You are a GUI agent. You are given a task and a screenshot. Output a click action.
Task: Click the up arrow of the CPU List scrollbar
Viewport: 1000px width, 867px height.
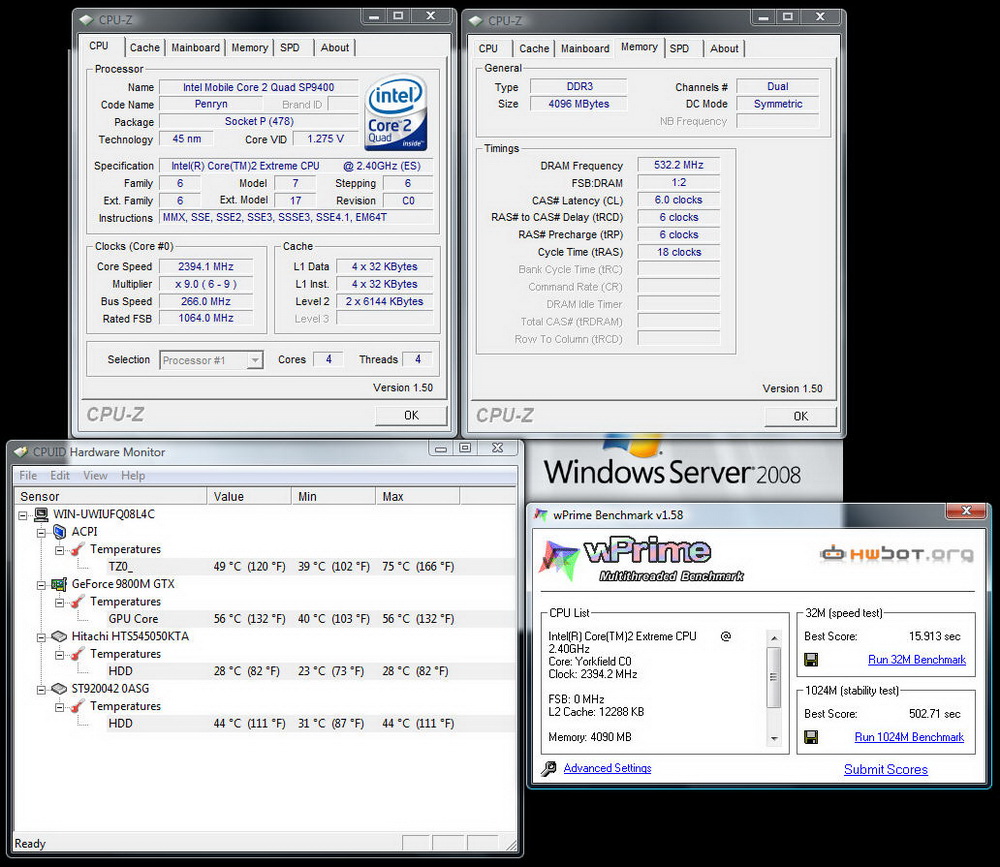pos(774,638)
